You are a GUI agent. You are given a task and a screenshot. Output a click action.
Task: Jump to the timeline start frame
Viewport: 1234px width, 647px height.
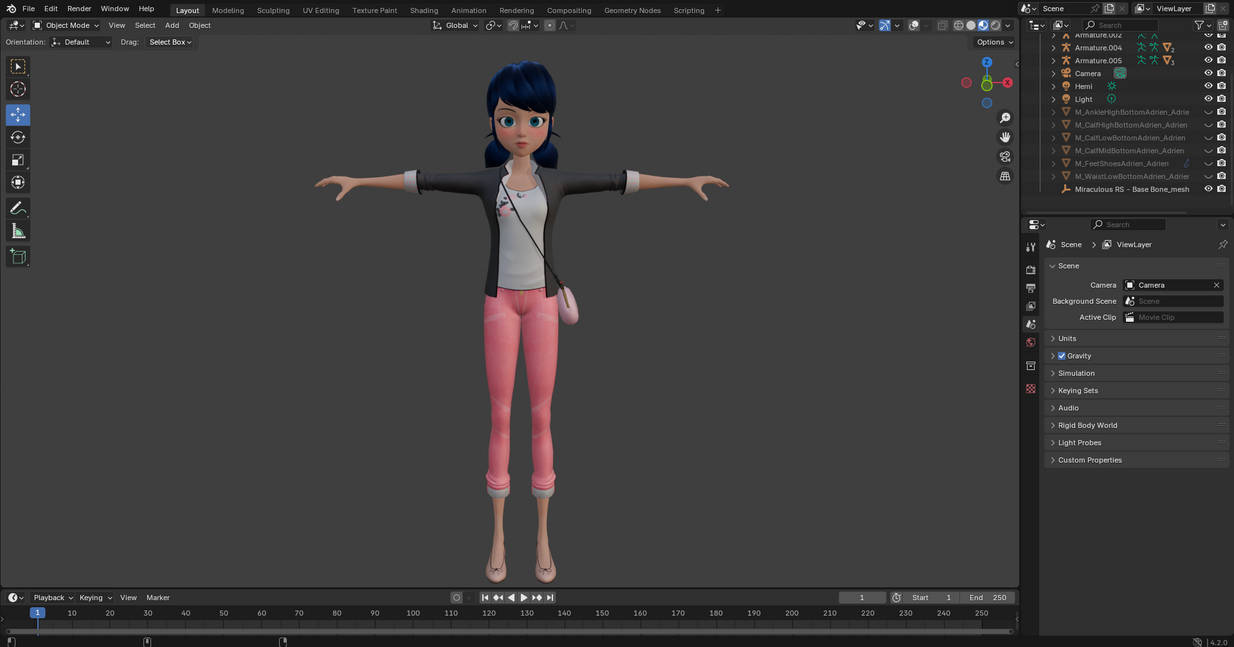pyautogui.click(x=485, y=598)
